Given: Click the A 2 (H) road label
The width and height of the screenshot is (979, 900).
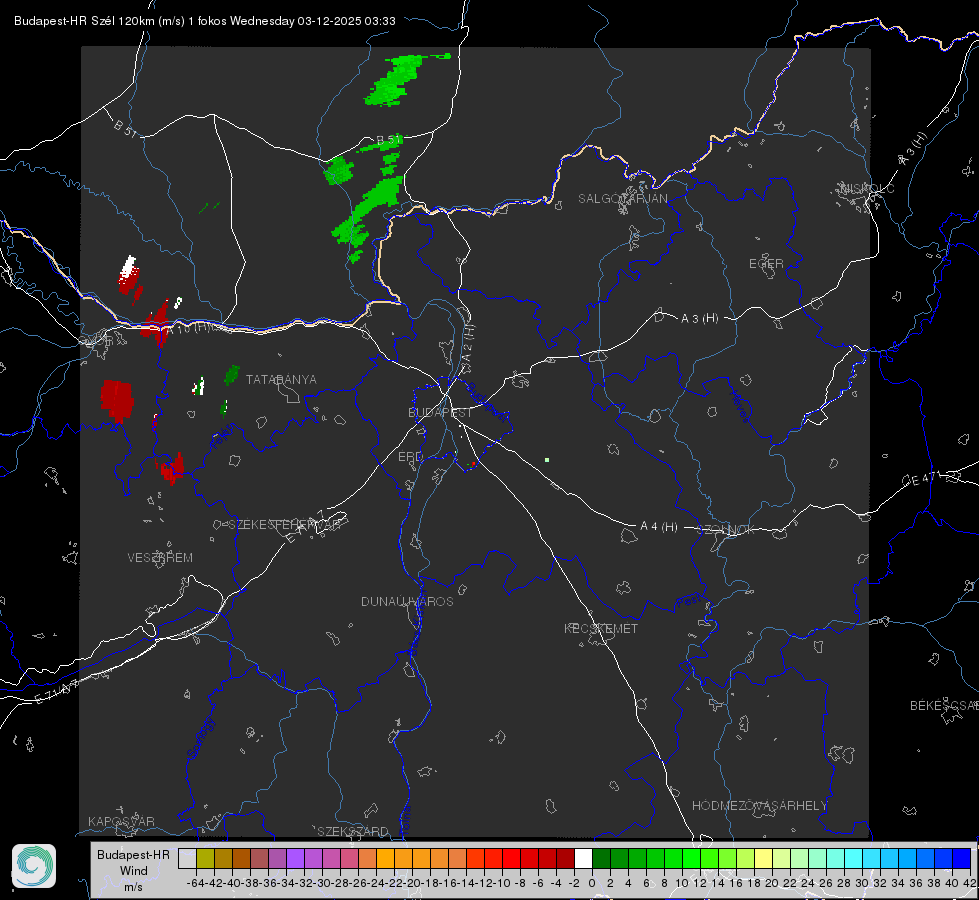Looking at the screenshot, I should click(x=467, y=345).
